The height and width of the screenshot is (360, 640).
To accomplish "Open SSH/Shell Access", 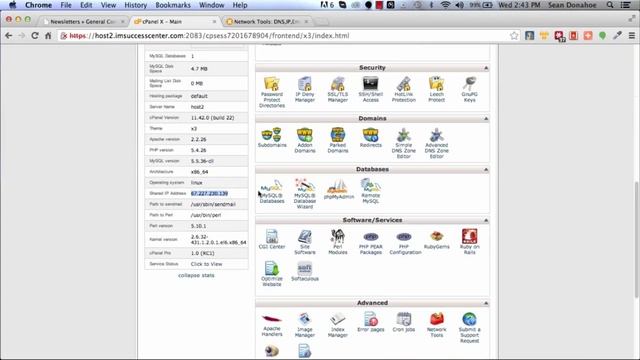I will tap(371, 89).
